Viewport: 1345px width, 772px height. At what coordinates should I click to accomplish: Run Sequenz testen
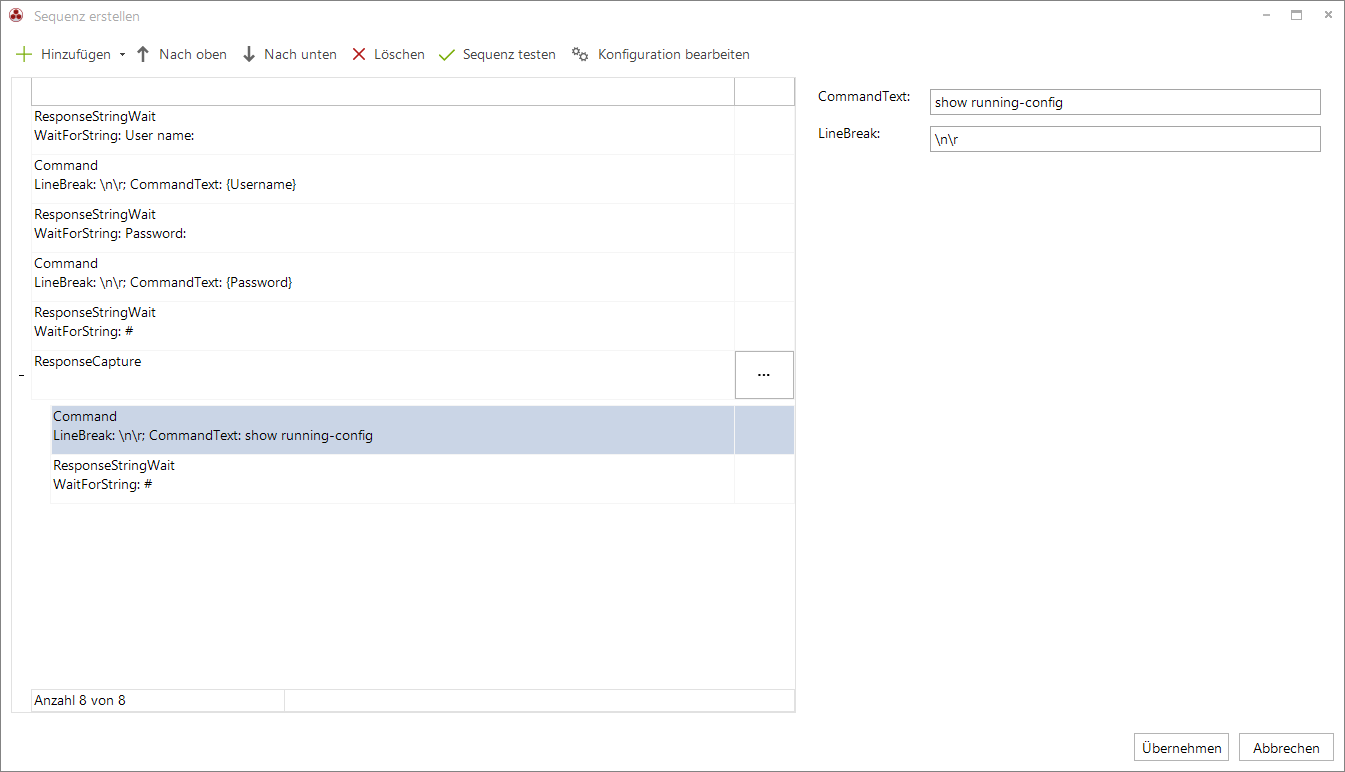(x=497, y=54)
